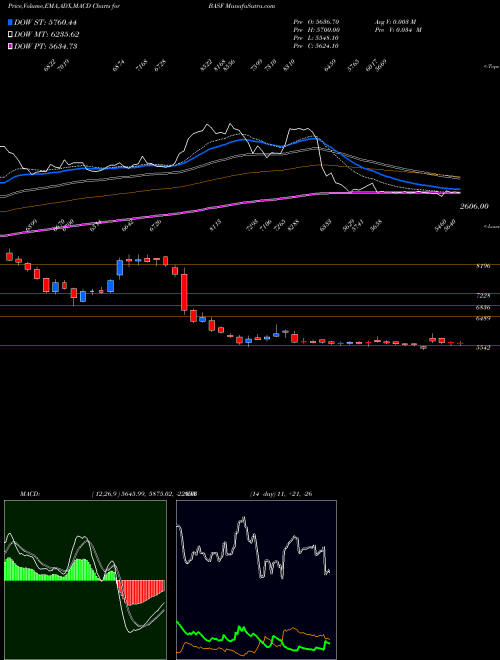Screen dimensions: 500x660
Task: Click the 8522 top value label
Action: (206, 66)
